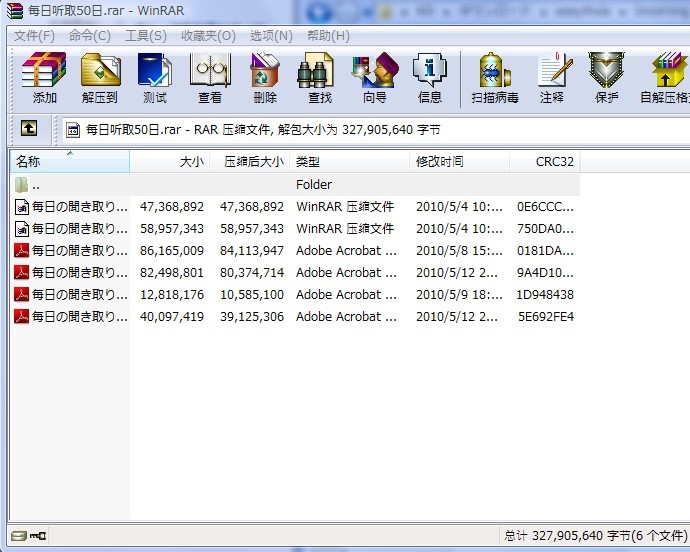Click the date 2010/5/8 15:... cell

[x=459, y=250]
